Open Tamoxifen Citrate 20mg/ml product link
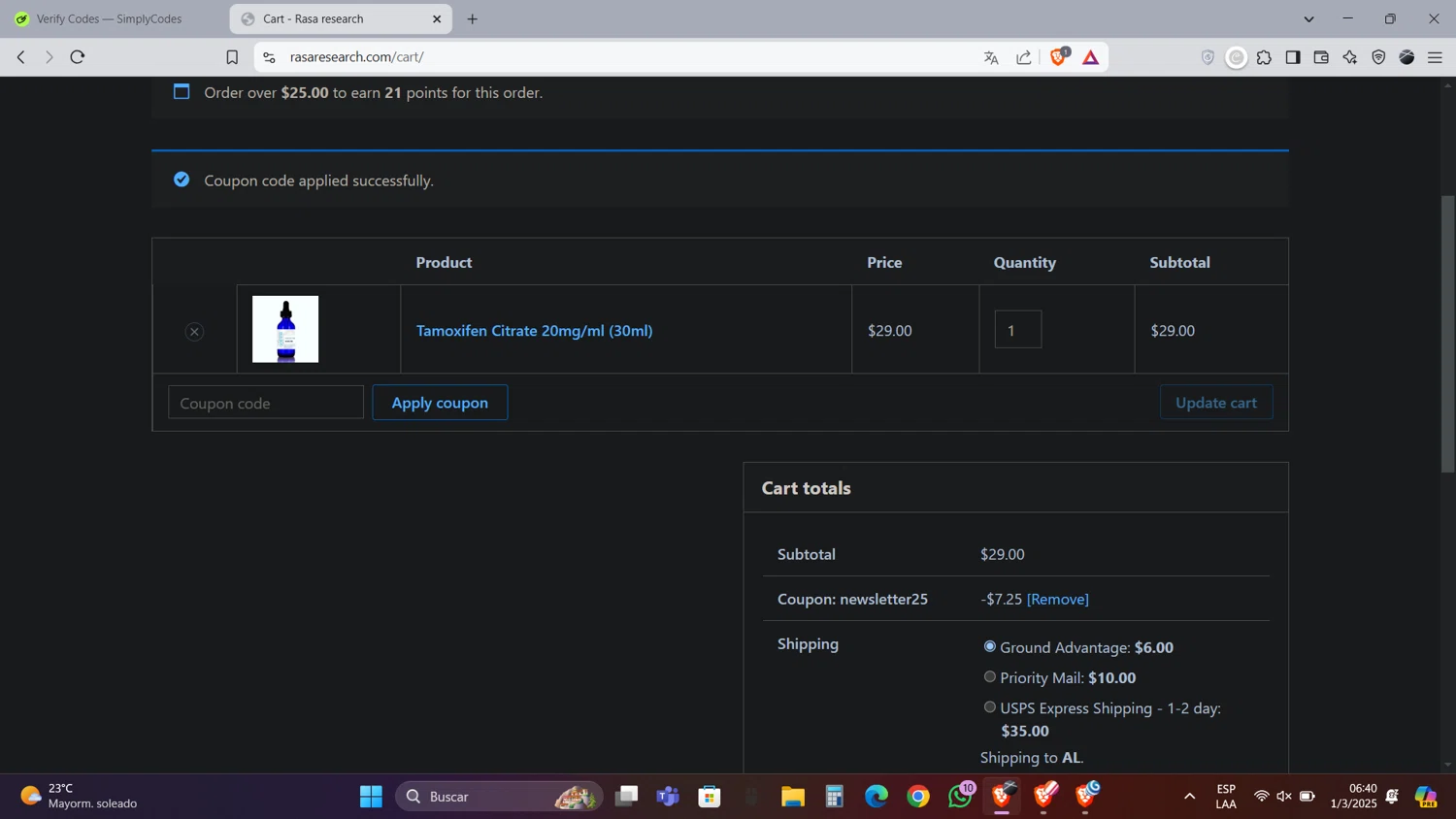This screenshot has width=1456, height=819. pos(534,331)
